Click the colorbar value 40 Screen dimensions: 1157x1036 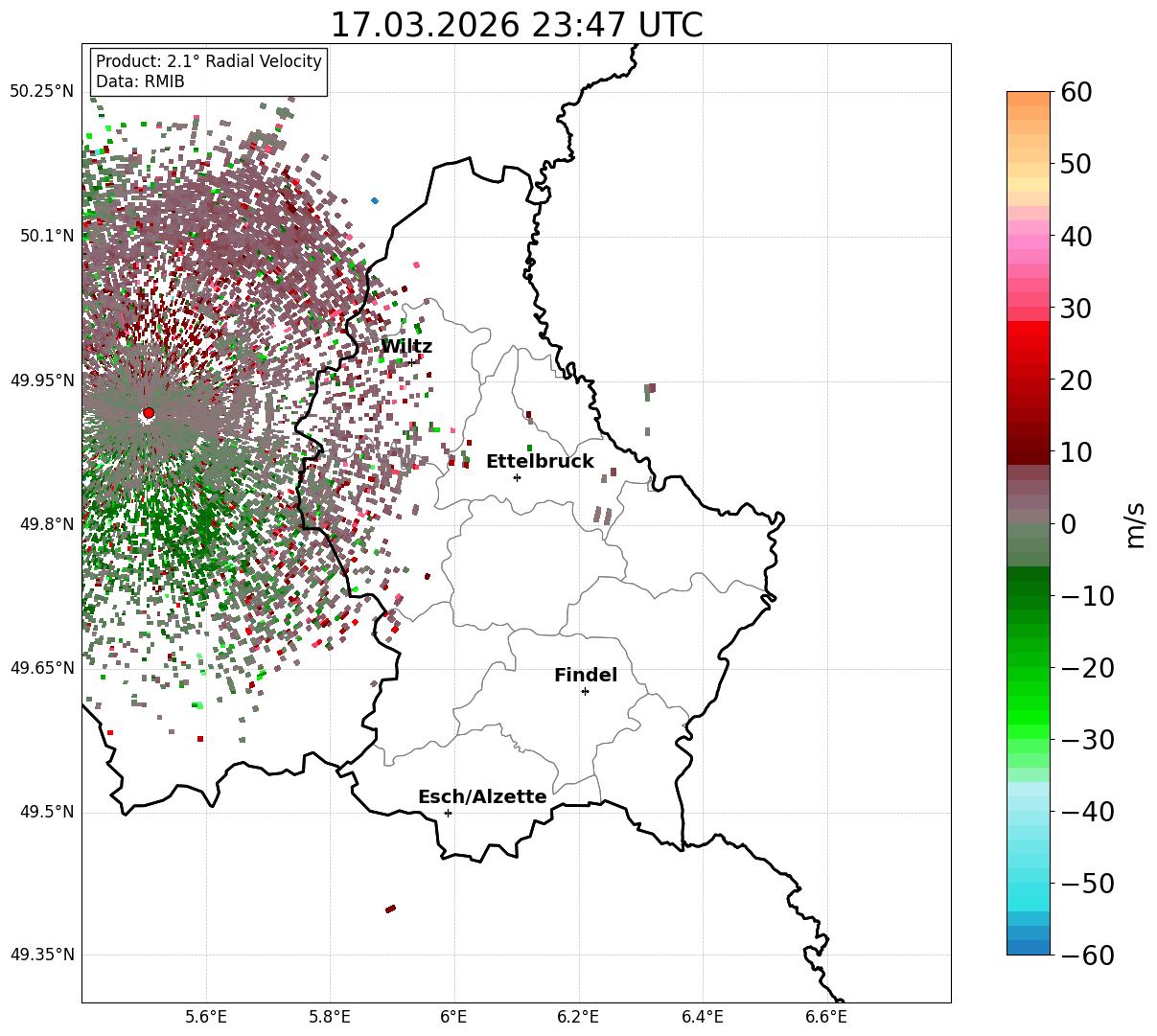[1078, 236]
